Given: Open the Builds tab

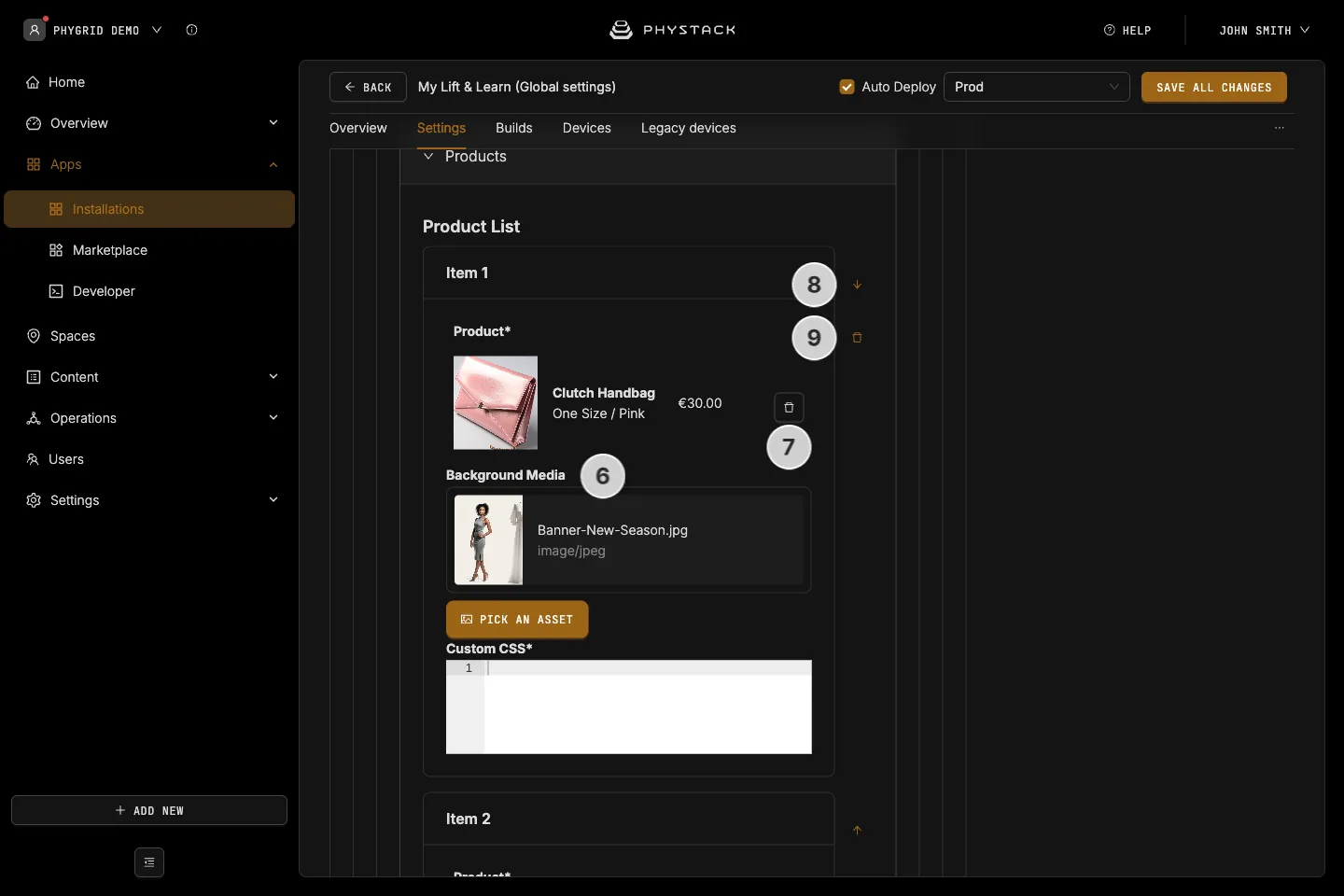Looking at the screenshot, I should [x=514, y=128].
